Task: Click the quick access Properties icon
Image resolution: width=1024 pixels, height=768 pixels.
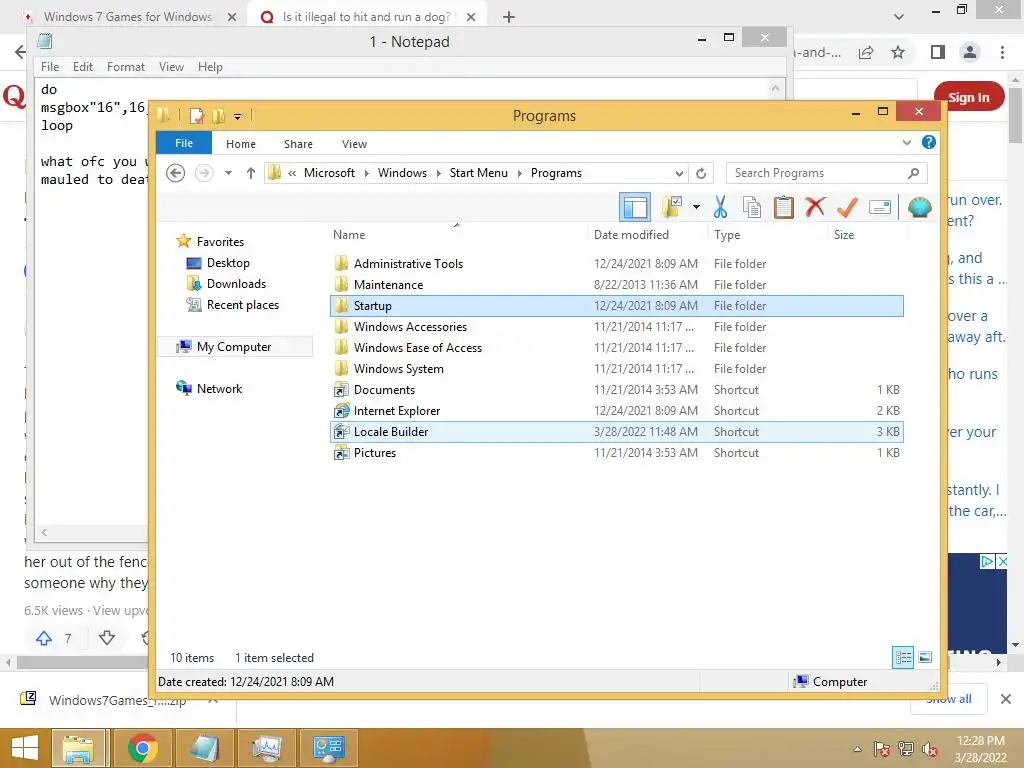Action: (x=197, y=116)
